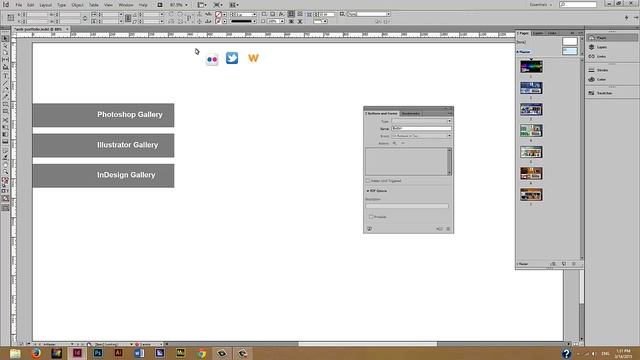Open the Window menu
This screenshot has height=360, width=640.
[126, 5]
